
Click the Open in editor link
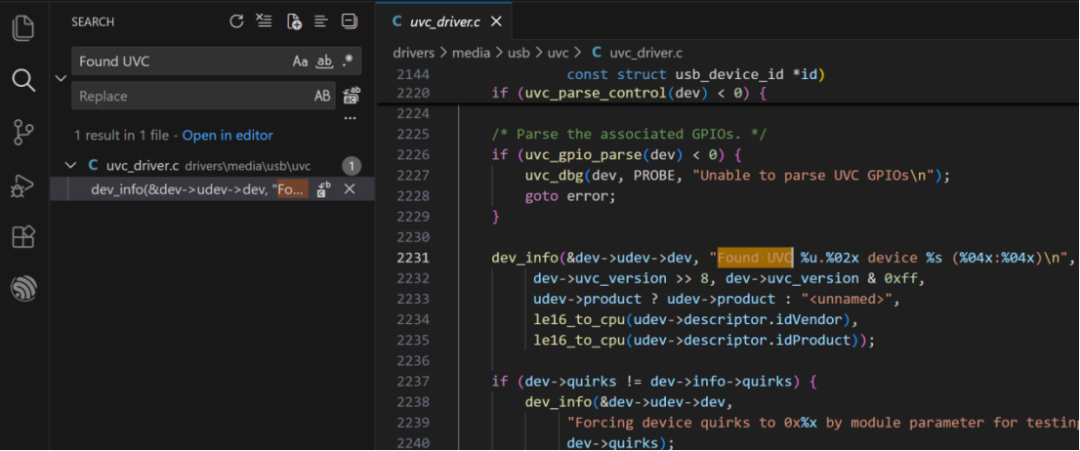227,136
